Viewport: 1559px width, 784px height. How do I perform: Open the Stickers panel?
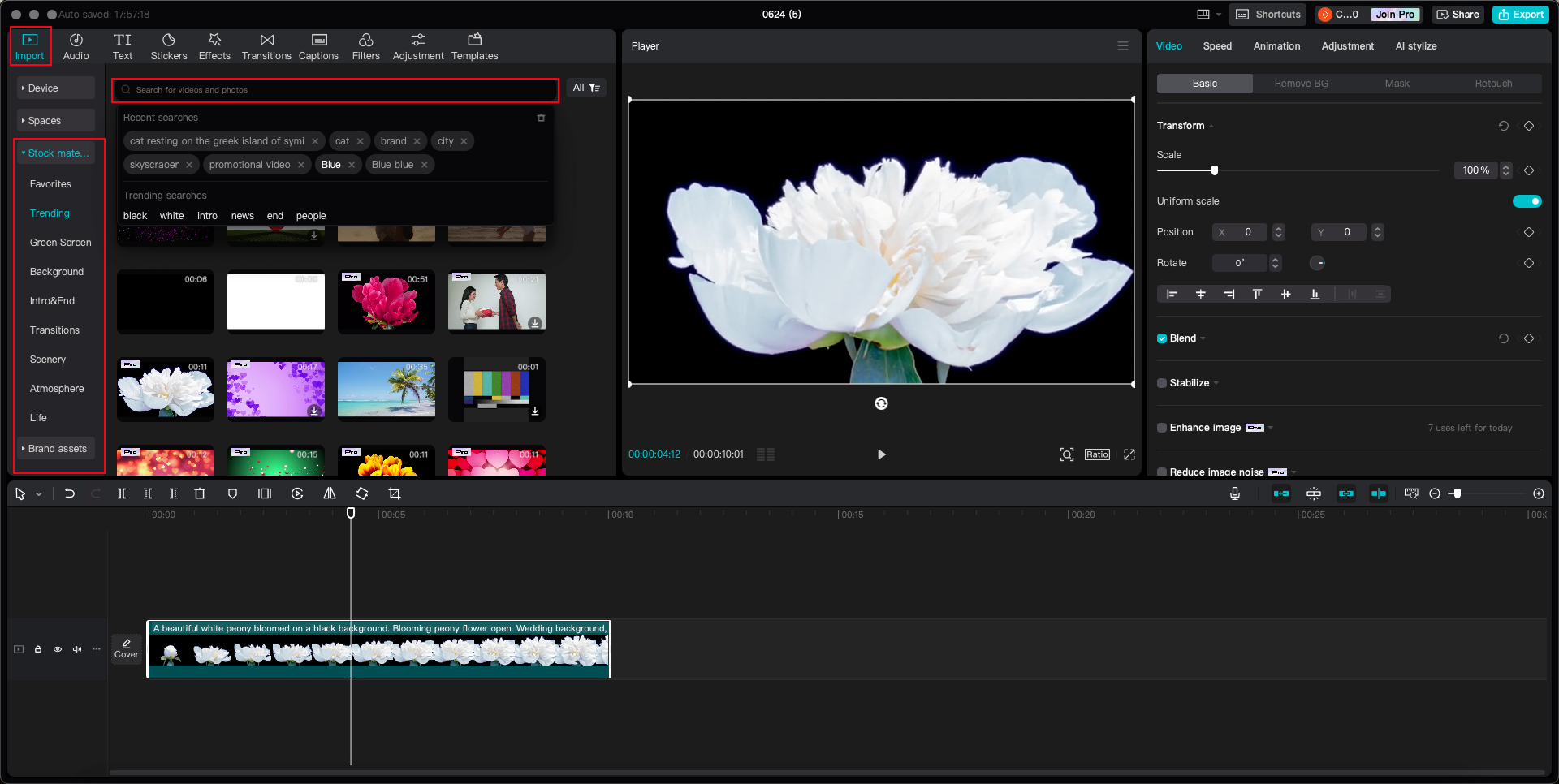(168, 46)
